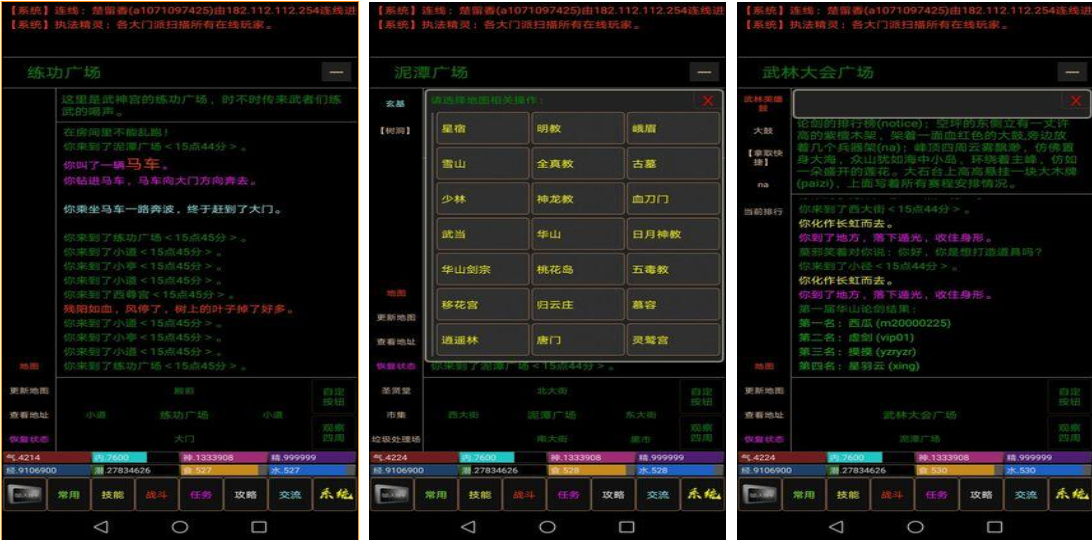Select 灵鹫宫 destination button
The height and width of the screenshot is (540, 1092).
(x=673, y=341)
